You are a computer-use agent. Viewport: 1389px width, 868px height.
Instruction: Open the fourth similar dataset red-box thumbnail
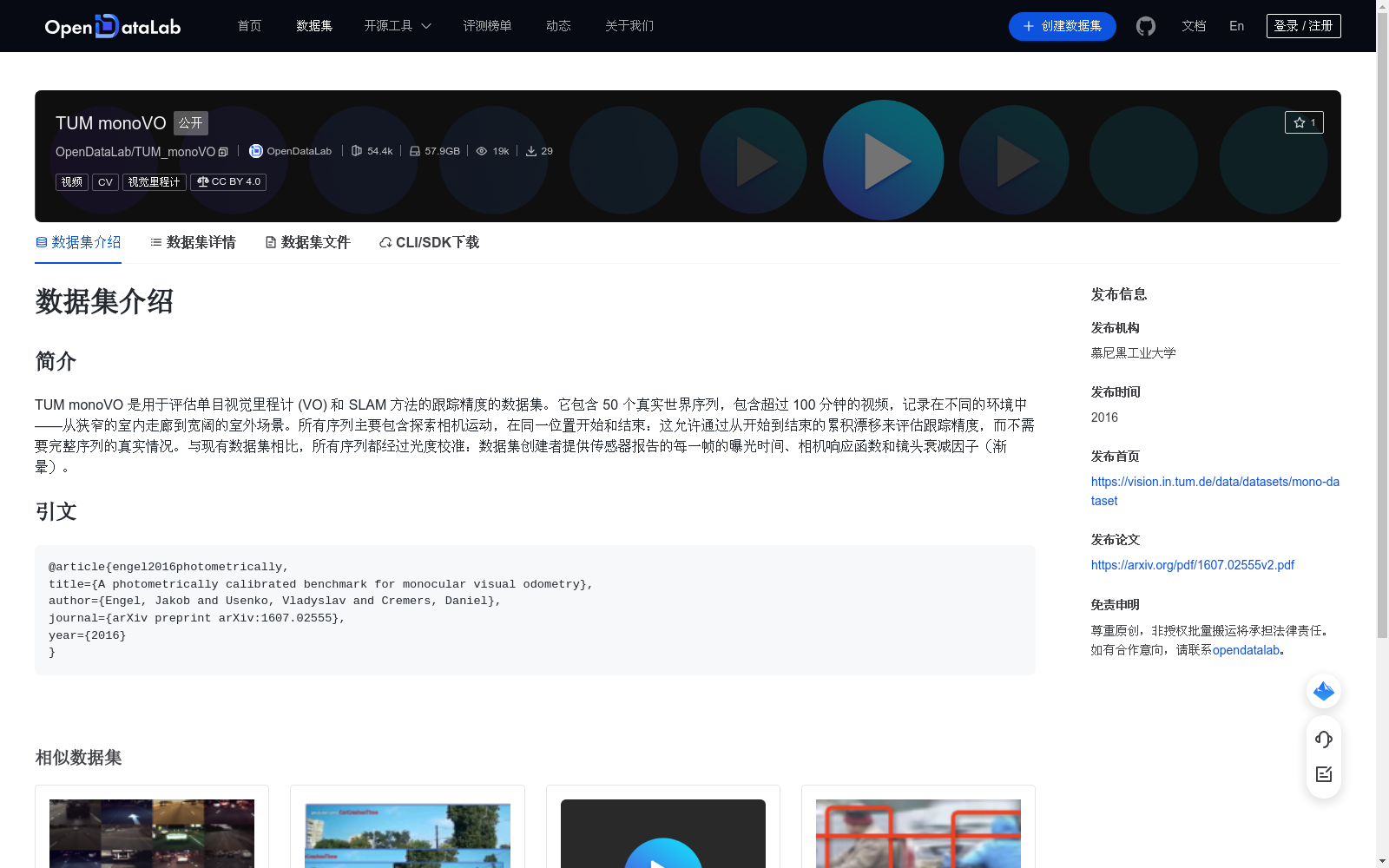pyautogui.click(x=918, y=833)
